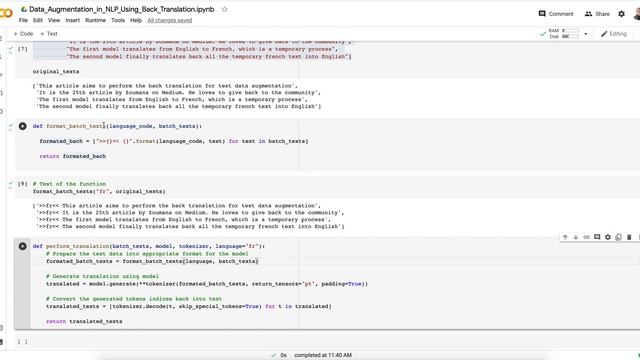
Task: Click the translated = model.generate line
Action: pyautogui.click(x=207, y=284)
